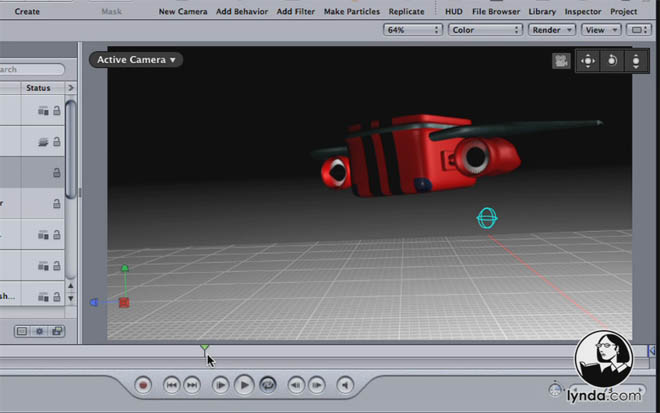This screenshot has height=413, width=660.
Task: Click Replicate in the toolbar
Action: [x=406, y=11]
